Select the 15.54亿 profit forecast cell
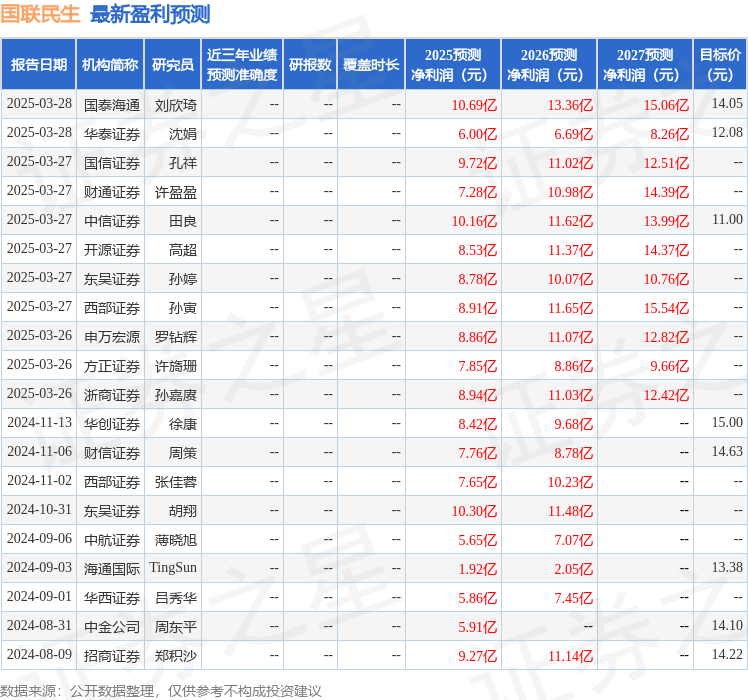This screenshot has width=748, height=700. pyautogui.click(x=667, y=308)
